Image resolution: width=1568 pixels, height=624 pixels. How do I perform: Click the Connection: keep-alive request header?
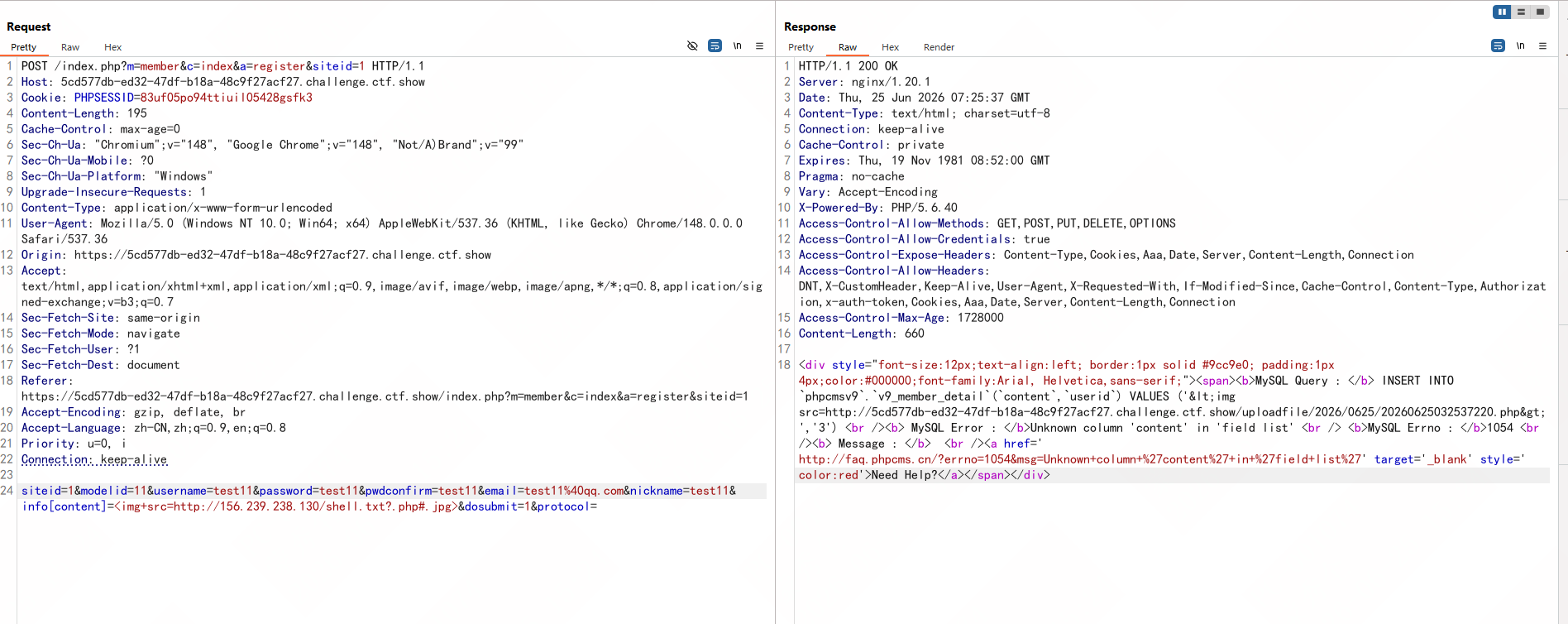click(94, 459)
